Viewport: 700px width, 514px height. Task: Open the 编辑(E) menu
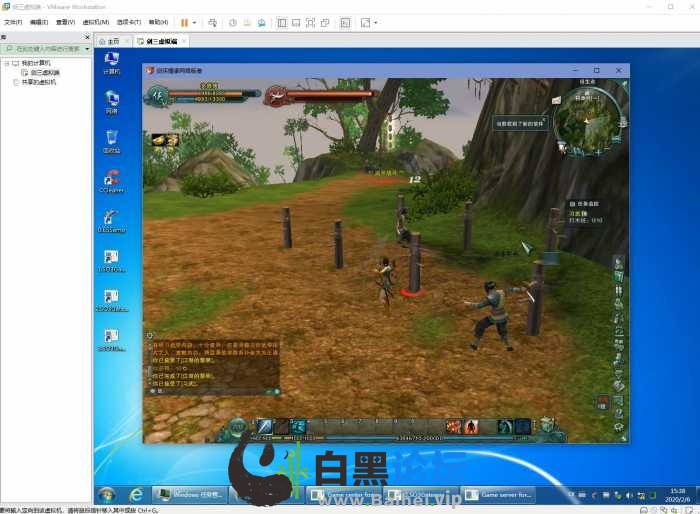click(x=39, y=22)
